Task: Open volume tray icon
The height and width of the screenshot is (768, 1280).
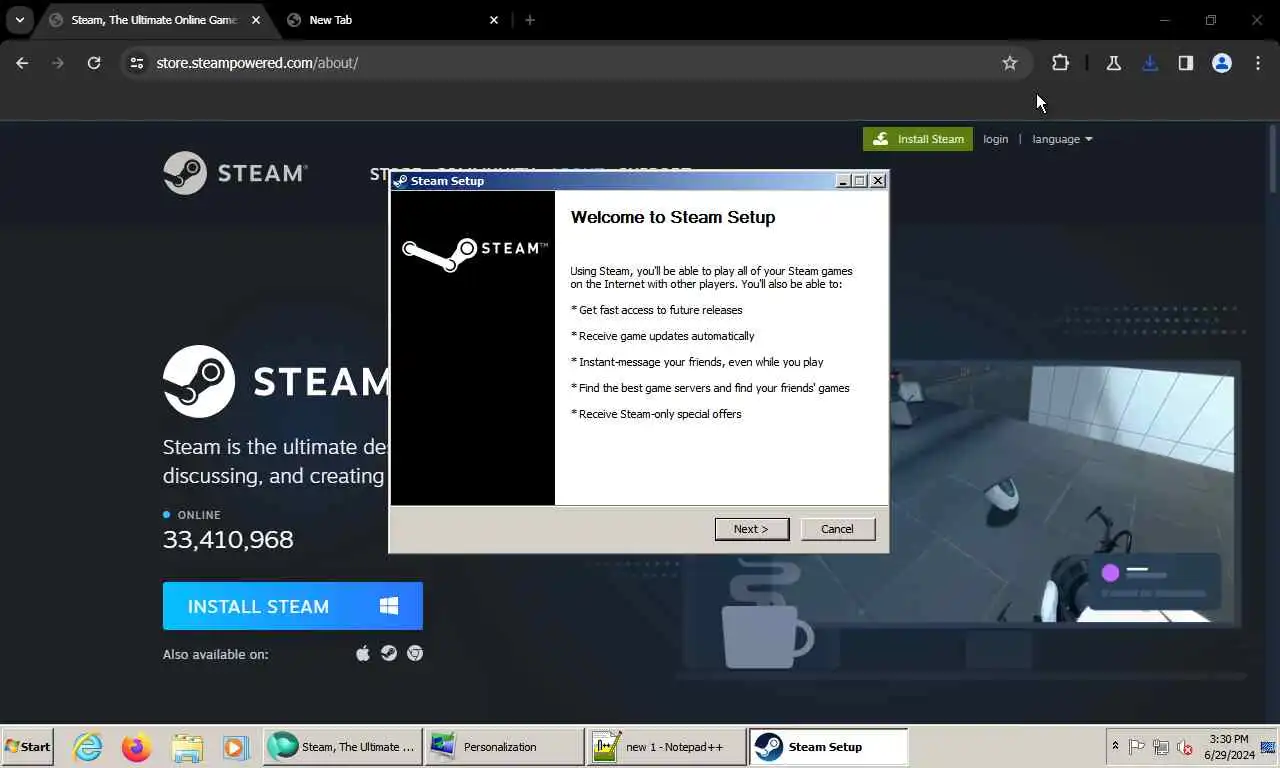Action: pos(1185,747)
